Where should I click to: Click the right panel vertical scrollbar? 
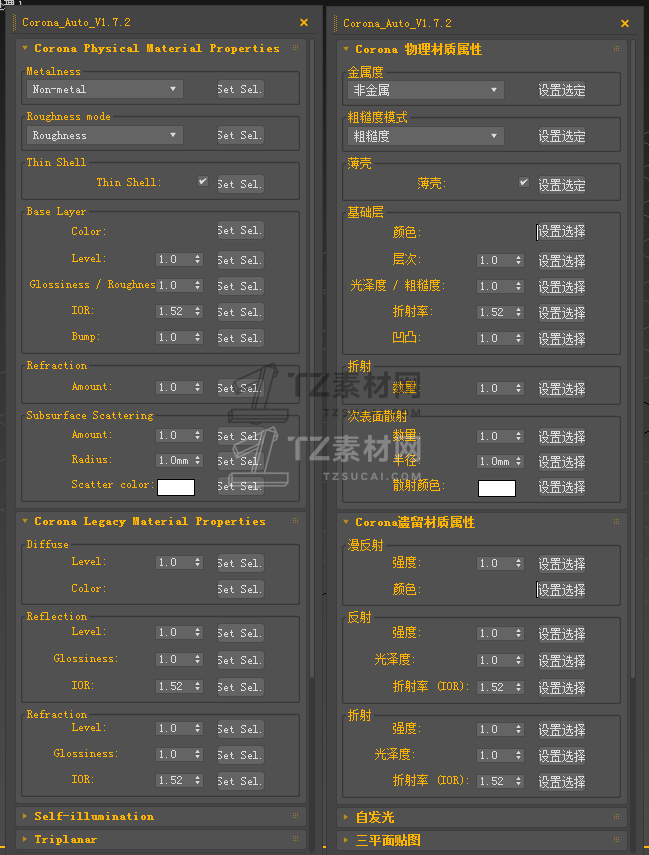click(633, 358)
